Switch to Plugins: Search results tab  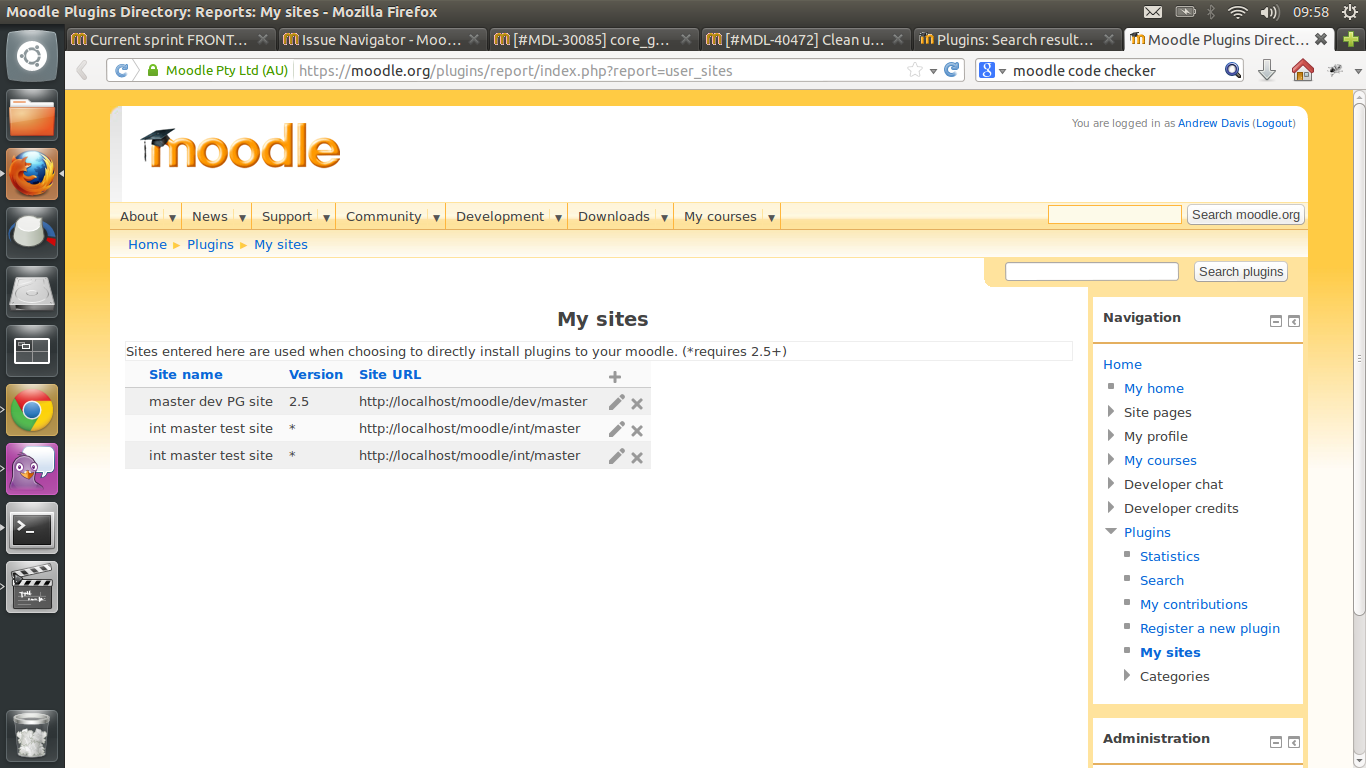coord(1015,40)
